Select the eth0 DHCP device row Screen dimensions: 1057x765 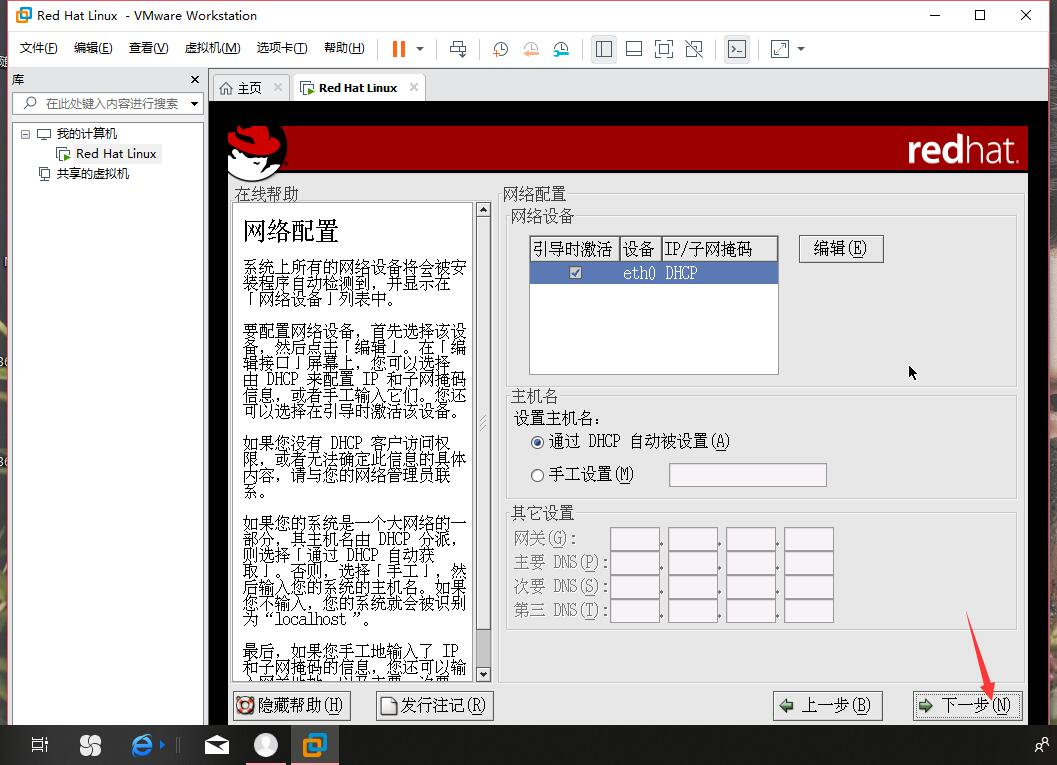pyautogui.click(x=653, y=273)
